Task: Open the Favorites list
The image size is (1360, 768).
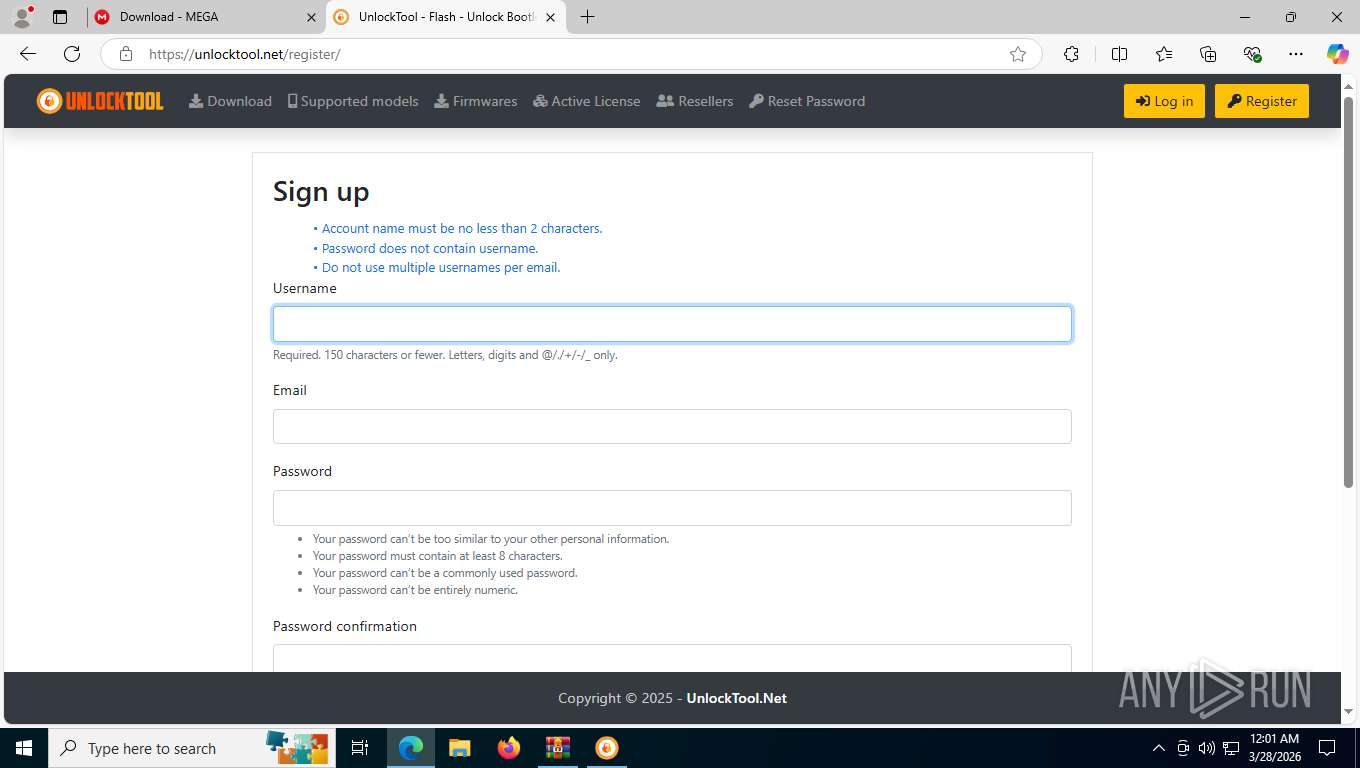Action: [1164, 54]
